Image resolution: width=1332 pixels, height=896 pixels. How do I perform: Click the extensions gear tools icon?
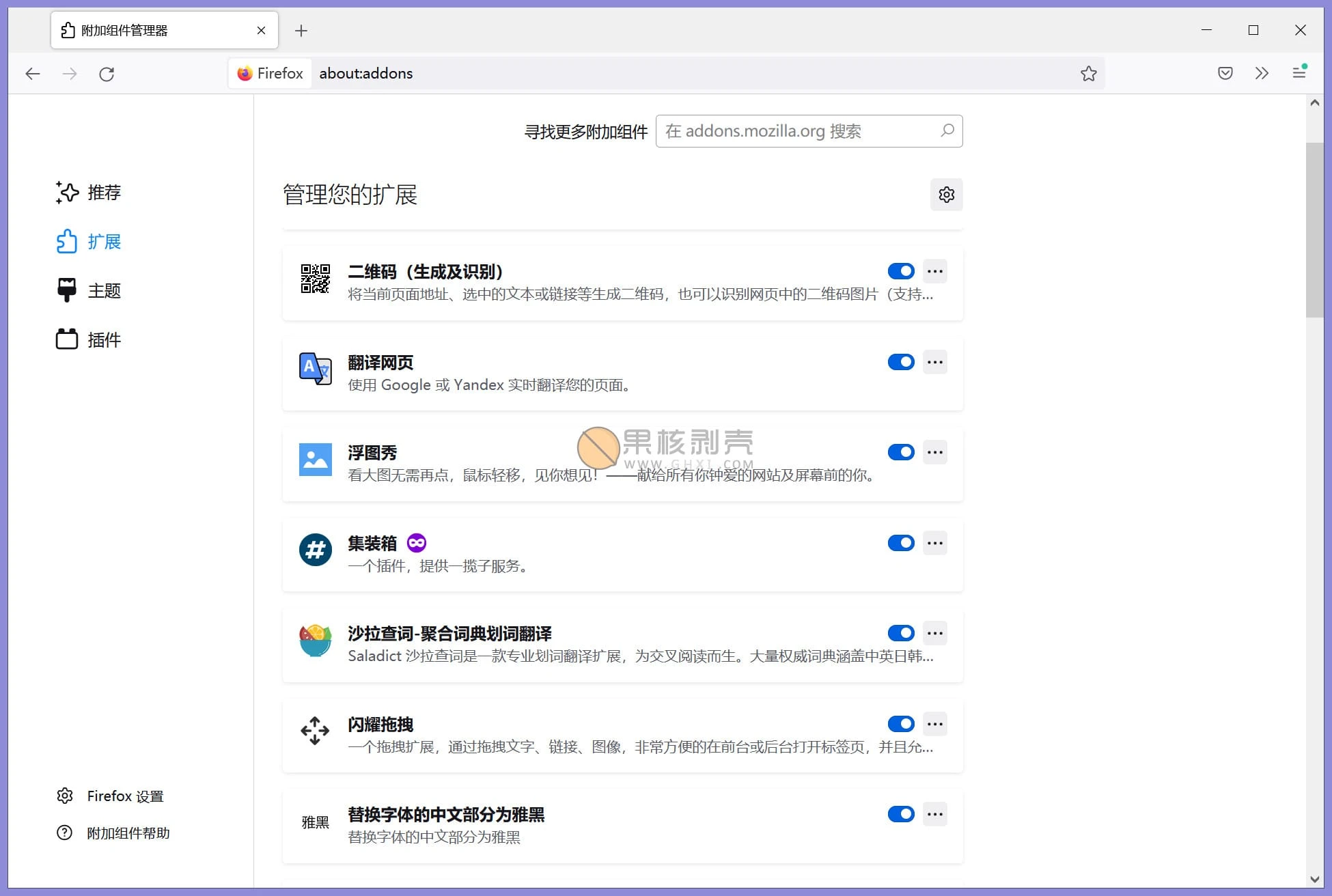point(946,195)
